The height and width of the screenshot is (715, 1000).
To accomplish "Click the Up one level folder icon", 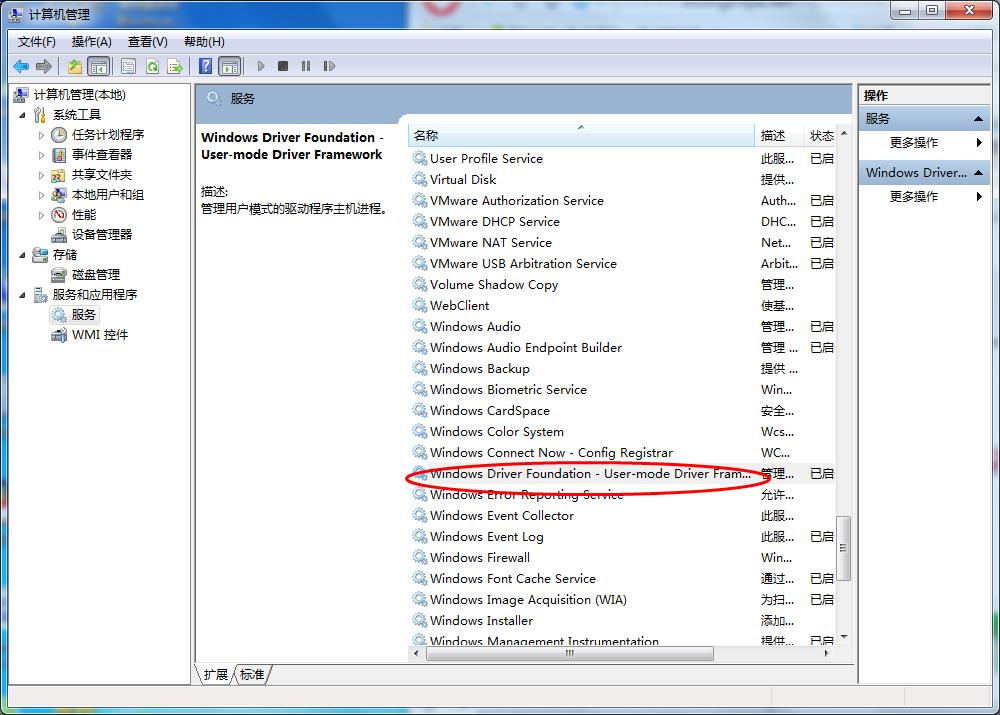I will click(x=75, y=66).
